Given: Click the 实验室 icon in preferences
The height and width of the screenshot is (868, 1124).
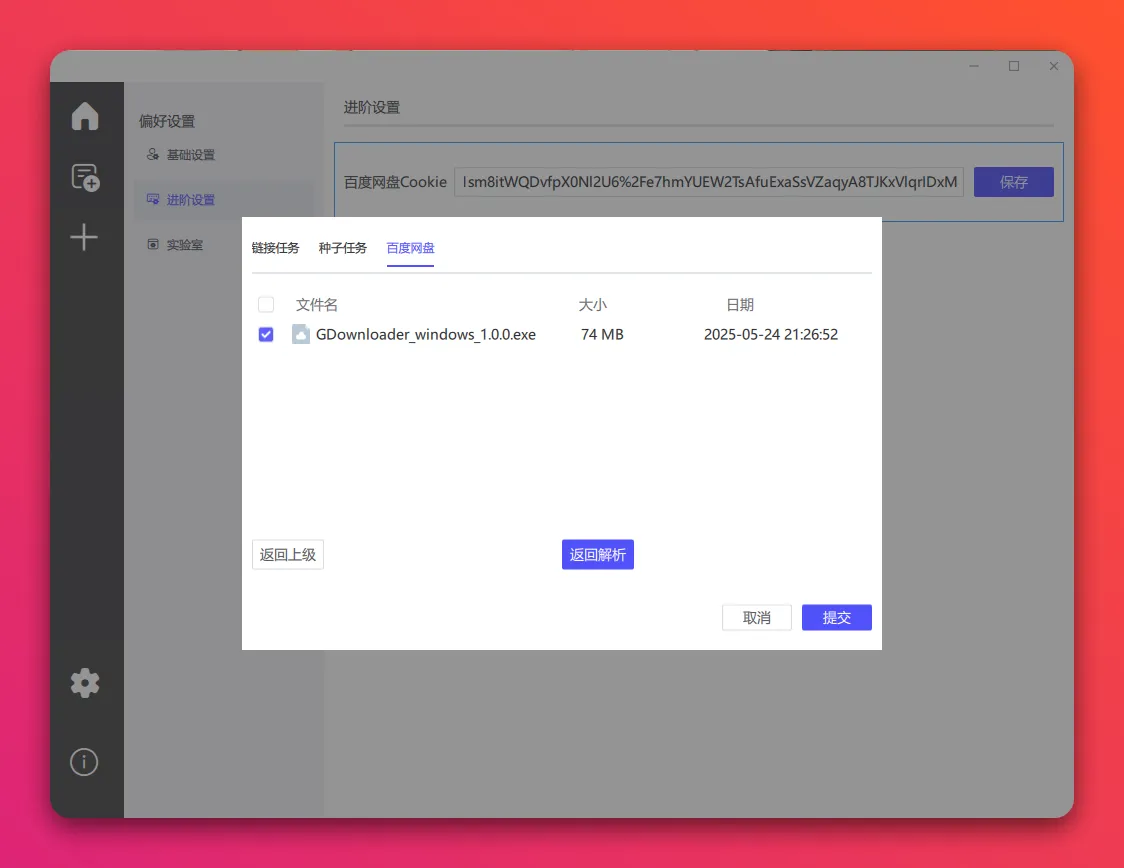Looking at the screenshot, I should (x=153, y=244).
